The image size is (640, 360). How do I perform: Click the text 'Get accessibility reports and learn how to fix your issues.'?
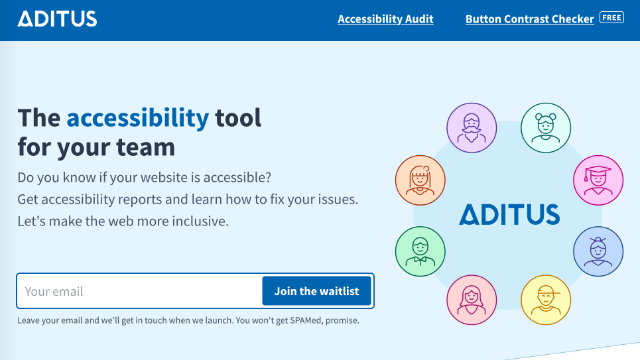click(188, 199)
